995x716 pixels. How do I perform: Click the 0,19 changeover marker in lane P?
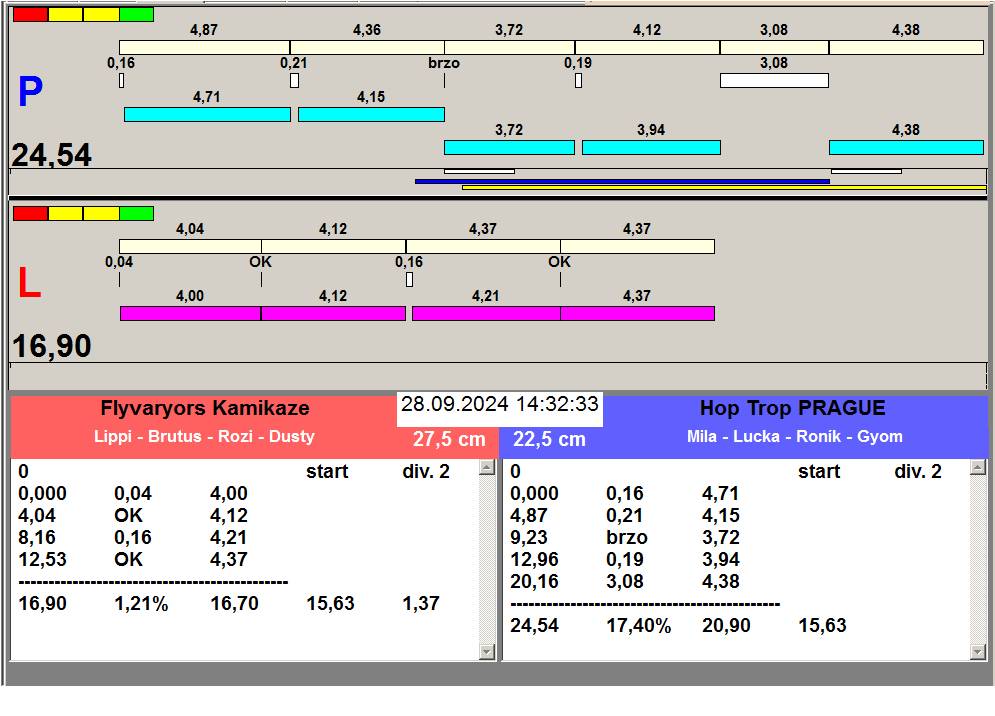[578, 80]
